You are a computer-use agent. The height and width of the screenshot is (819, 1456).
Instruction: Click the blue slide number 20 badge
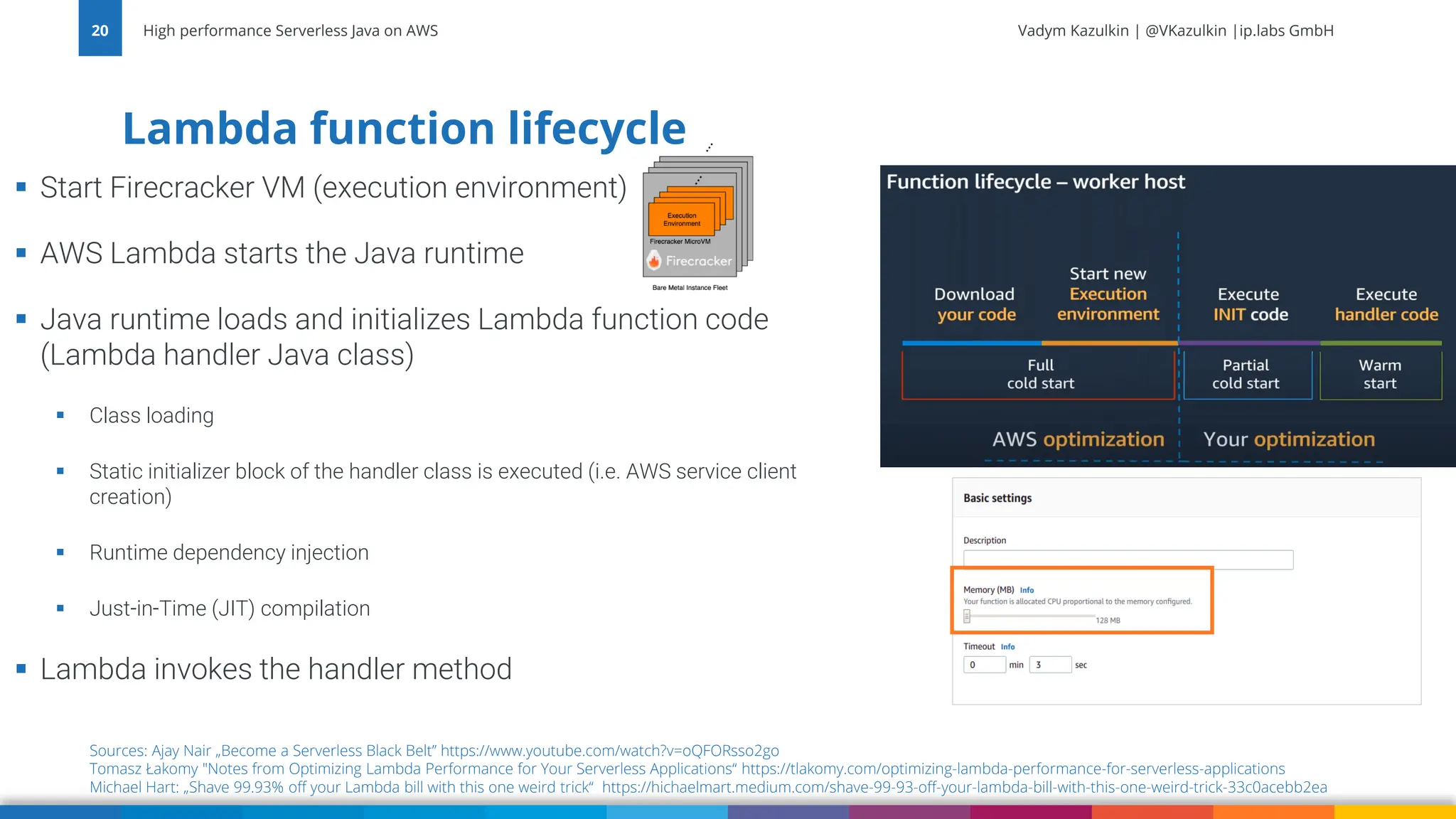(100, 30)
